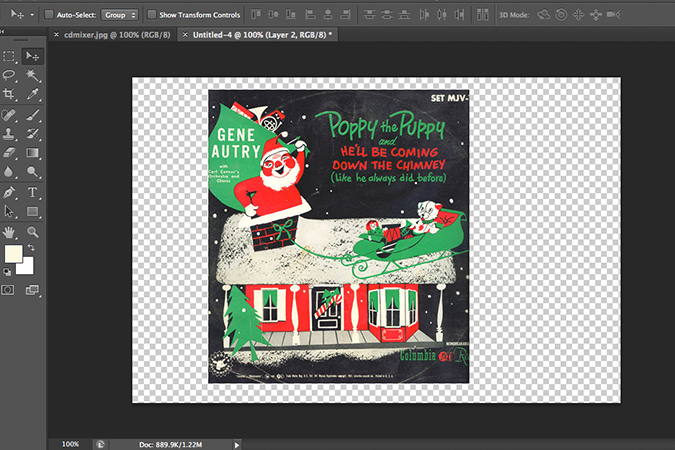Viewport: 675px width, 450px height.
Task: Select the Path Selection arrow tool
Action: coord(9,211)
